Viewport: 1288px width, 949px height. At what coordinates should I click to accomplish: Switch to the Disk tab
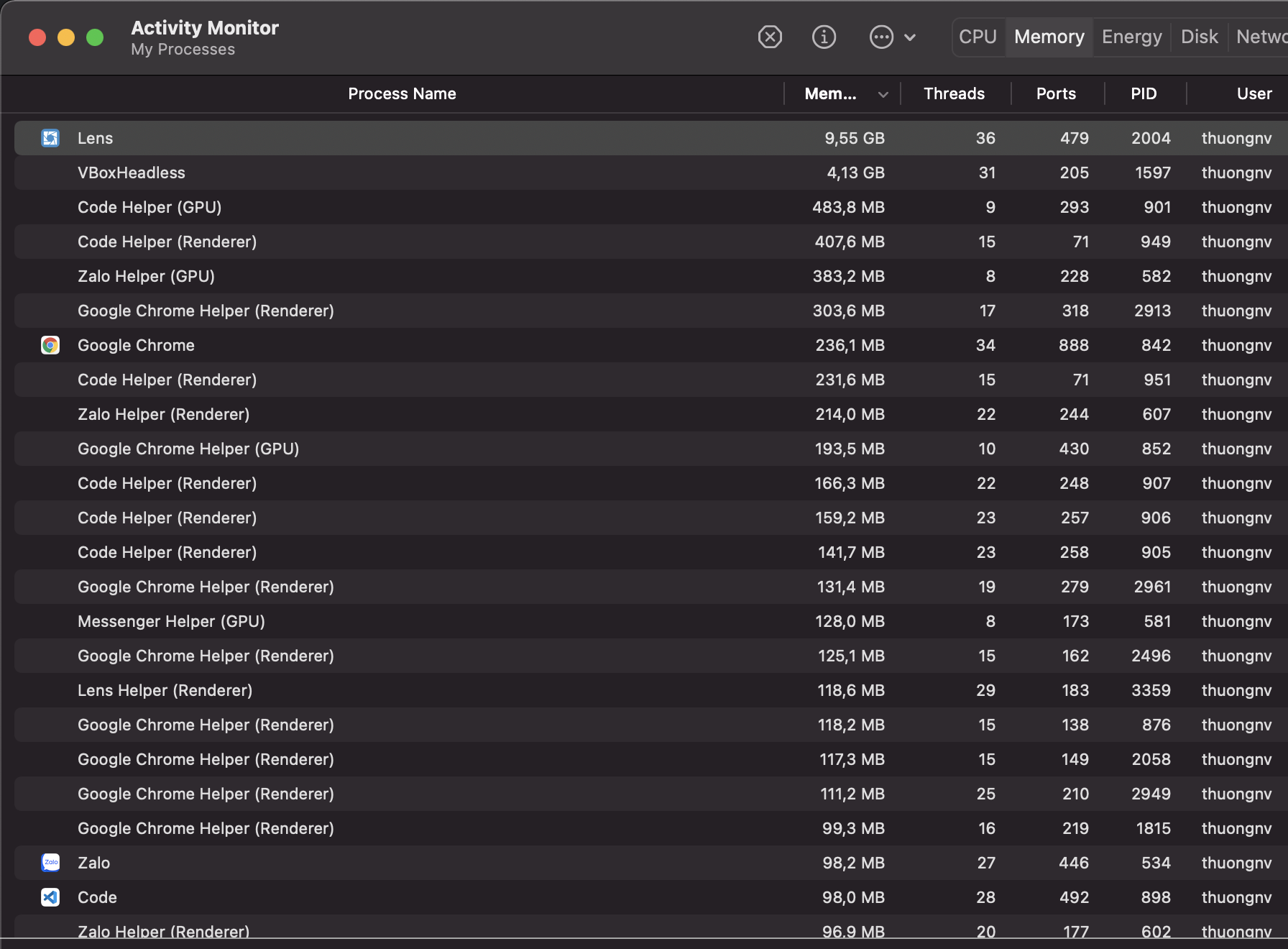1199,37
